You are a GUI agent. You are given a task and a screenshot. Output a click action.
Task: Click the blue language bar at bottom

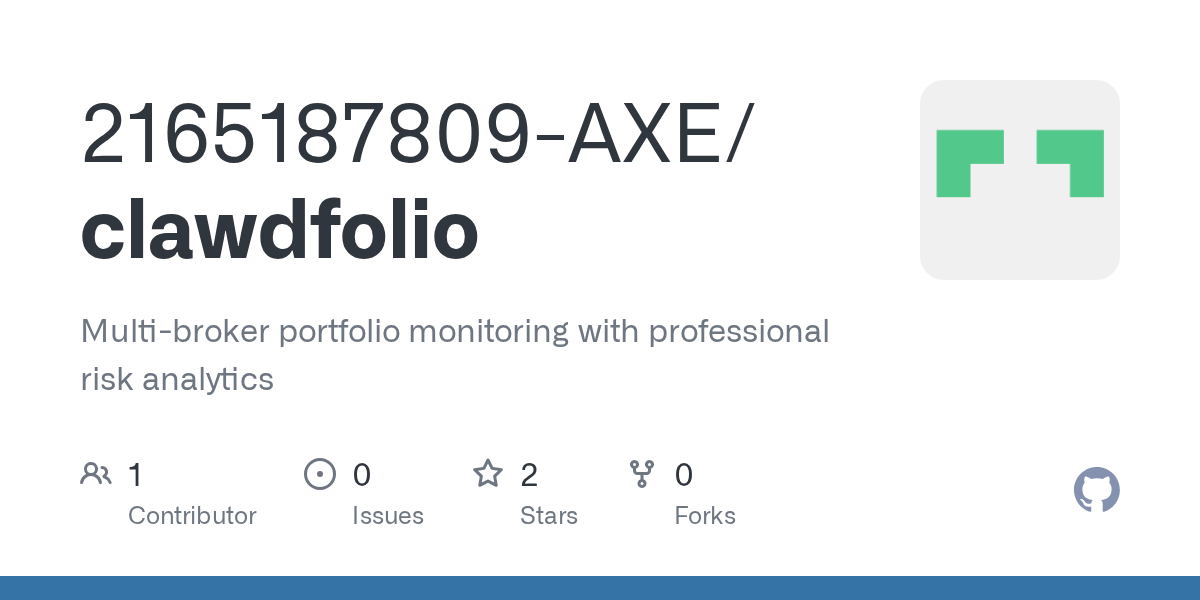[x=600, y=588]
